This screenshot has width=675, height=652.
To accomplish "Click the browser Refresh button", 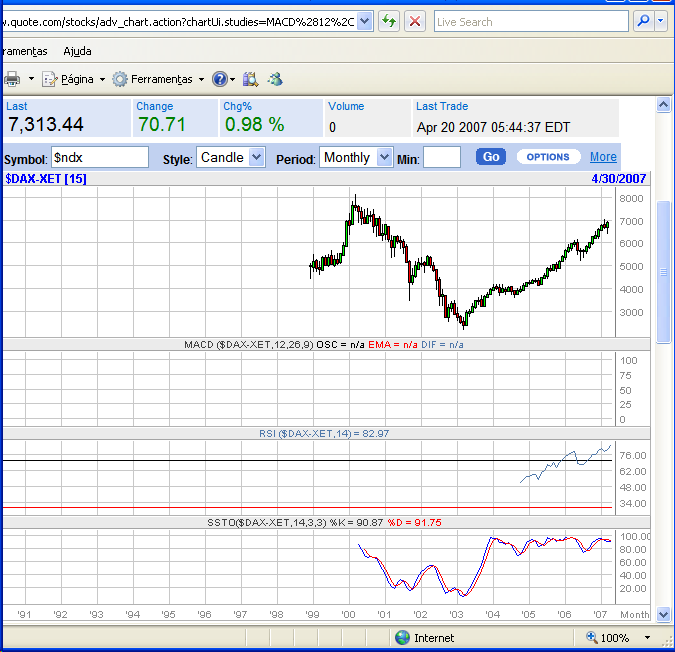I will point(388,21).
